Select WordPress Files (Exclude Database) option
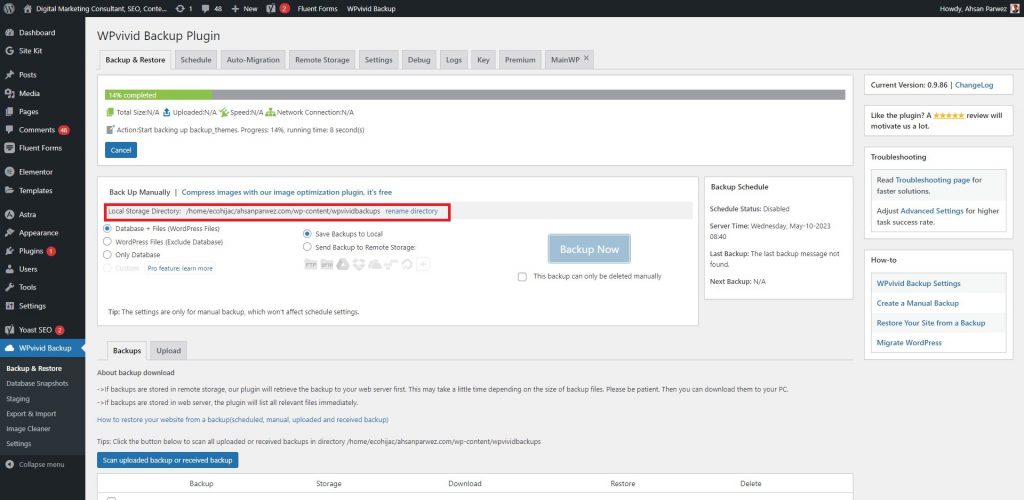This screenshot has width=1024, height=500. (108, 242)
